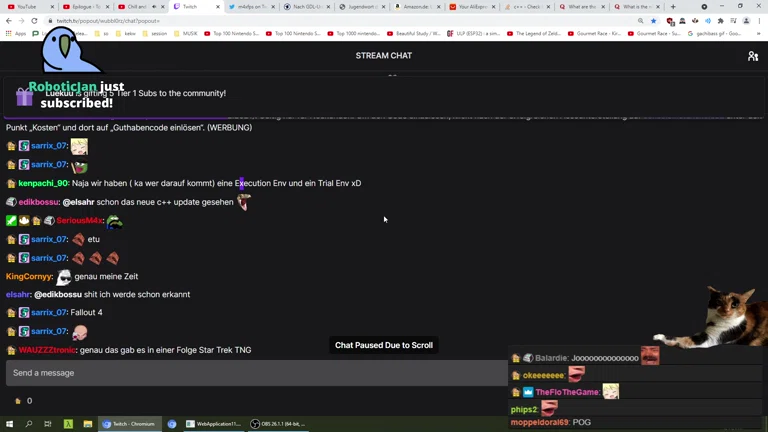The width and height of the screenshot is (768, 432).
Task: Click the KingCornyy username in chat
Action: pos(29,276)
